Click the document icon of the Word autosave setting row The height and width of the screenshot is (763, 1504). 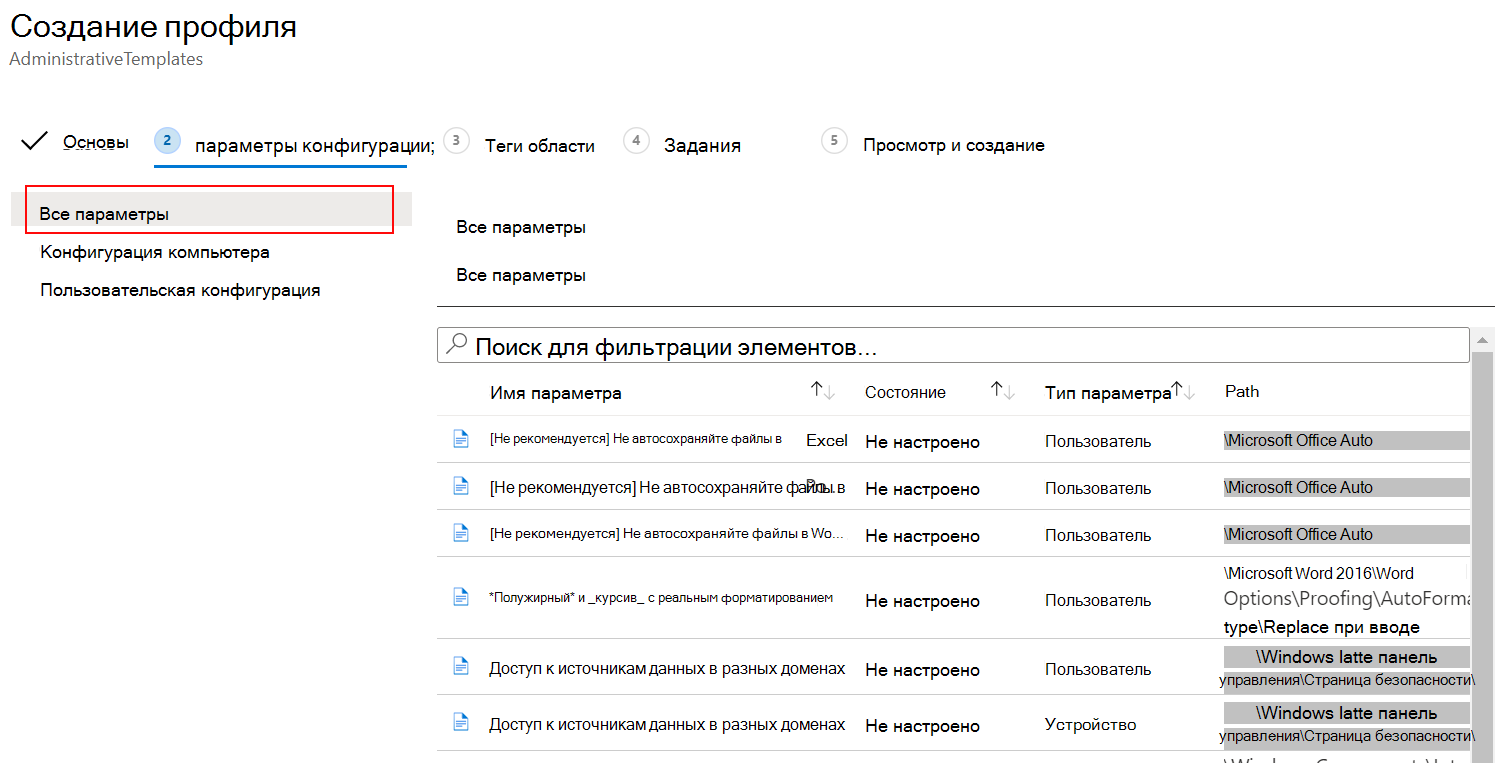(x=461, y=533)
